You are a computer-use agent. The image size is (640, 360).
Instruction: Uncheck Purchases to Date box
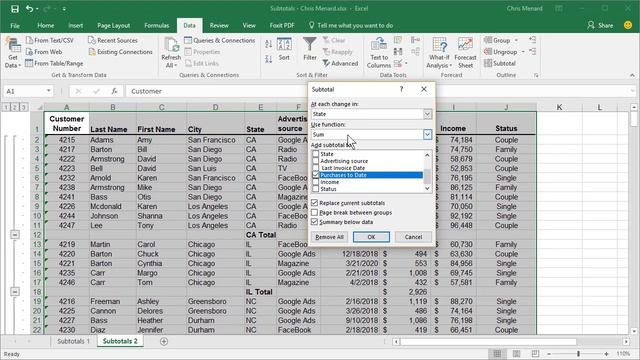click(316, 175)
